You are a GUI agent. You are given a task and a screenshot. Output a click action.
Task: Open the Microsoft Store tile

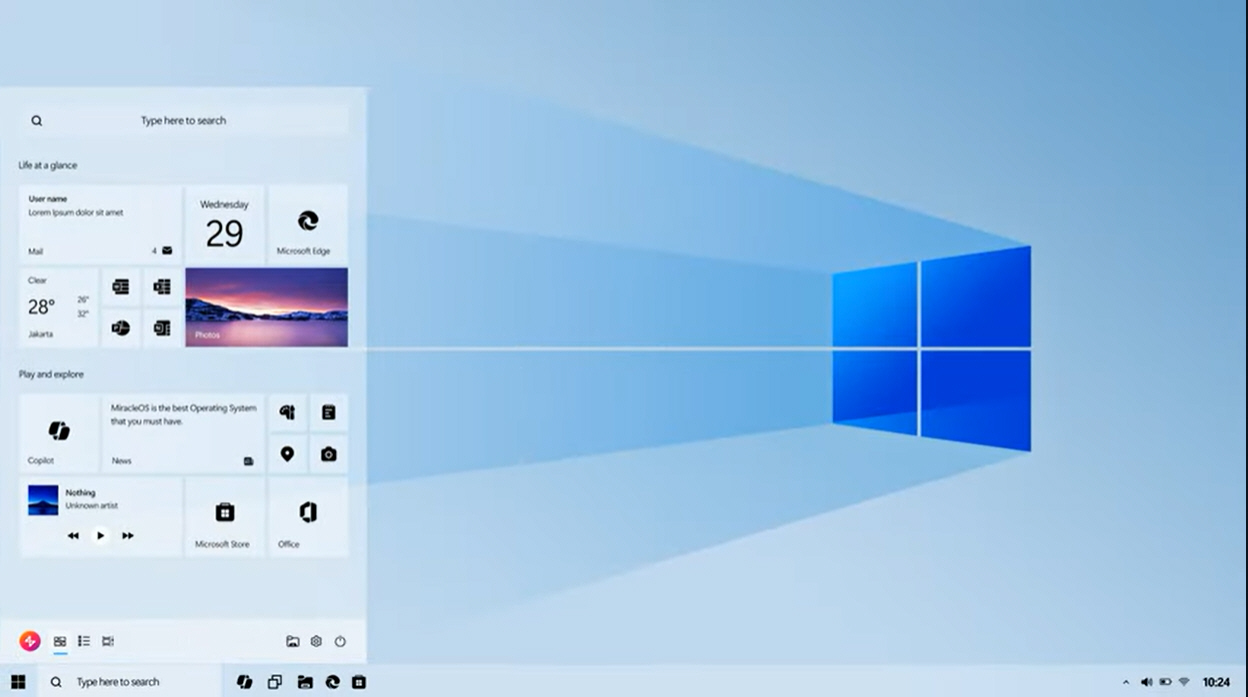point(224,516)
